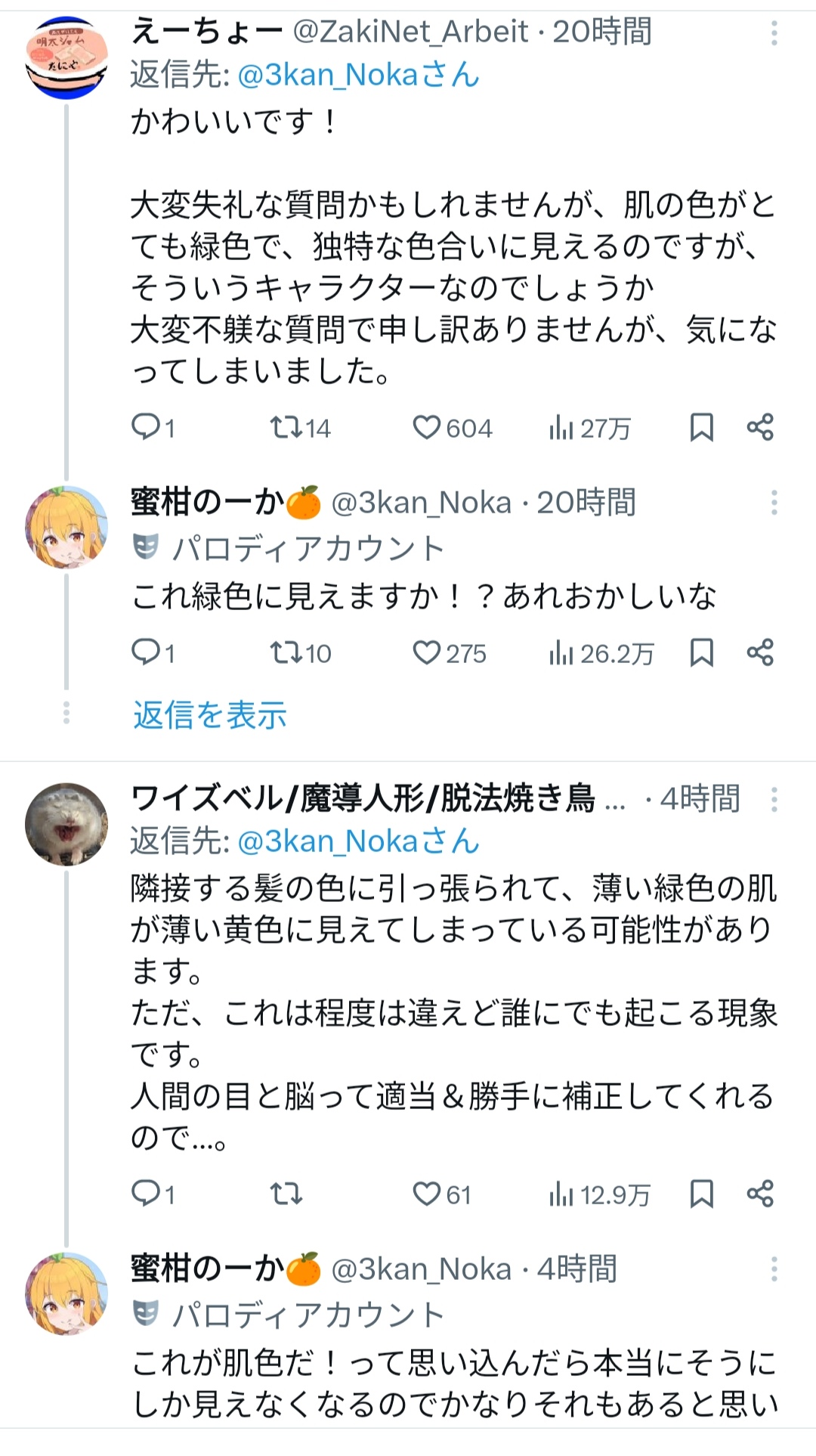
Task: View analytics showing 26.2万 views
Action: coord(601,653)
